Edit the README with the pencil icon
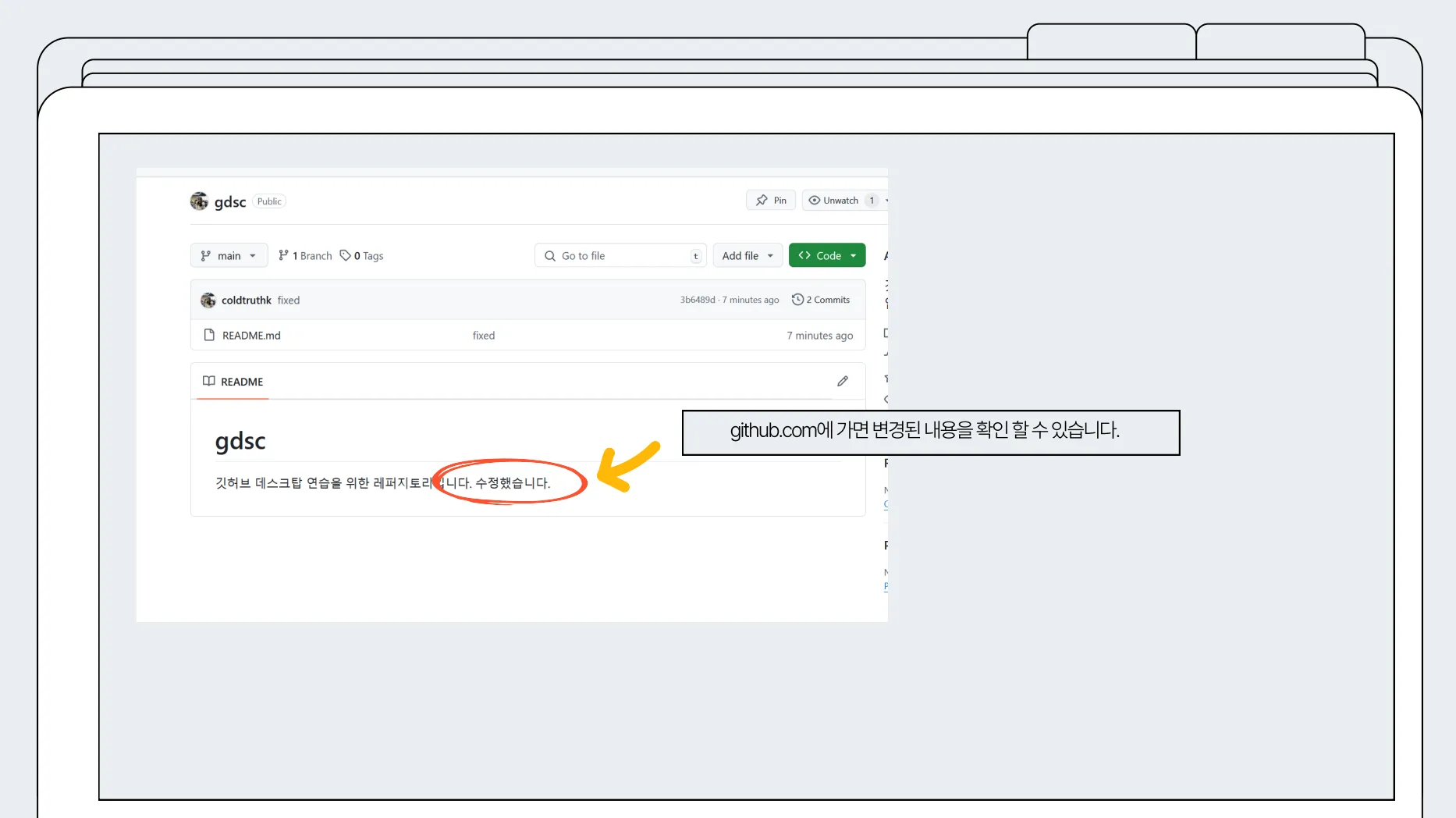 click(843, 381)
